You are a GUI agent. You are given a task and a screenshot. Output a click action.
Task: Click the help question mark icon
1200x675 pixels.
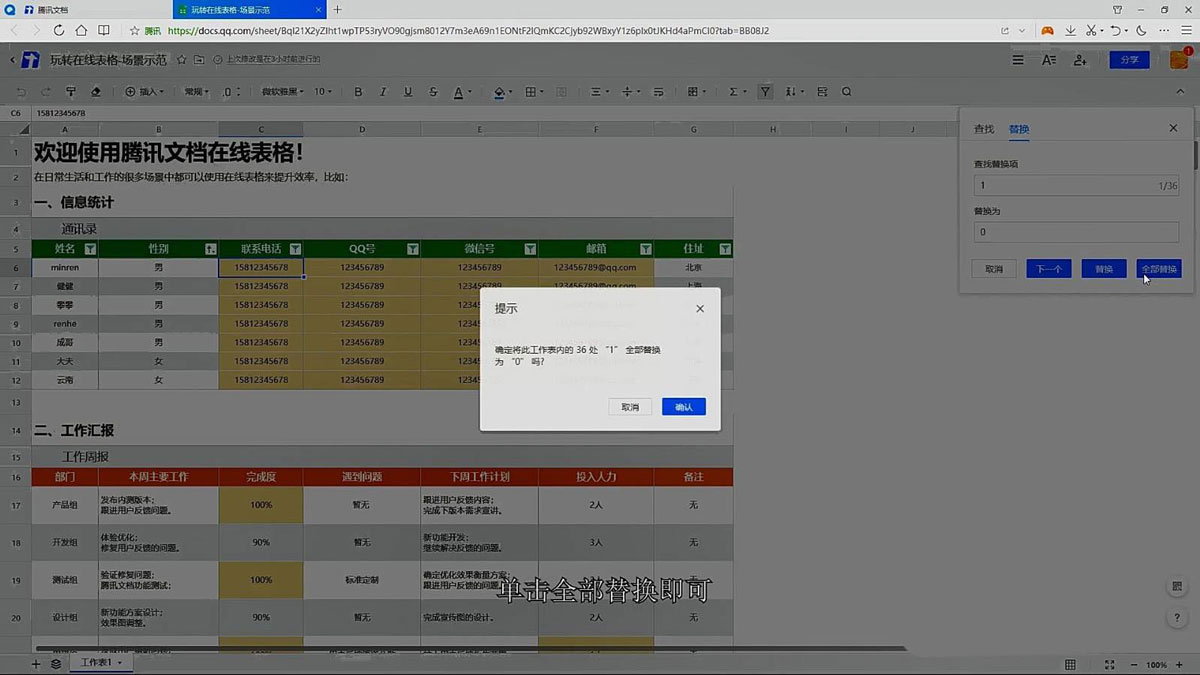(x=1178, y=618)
